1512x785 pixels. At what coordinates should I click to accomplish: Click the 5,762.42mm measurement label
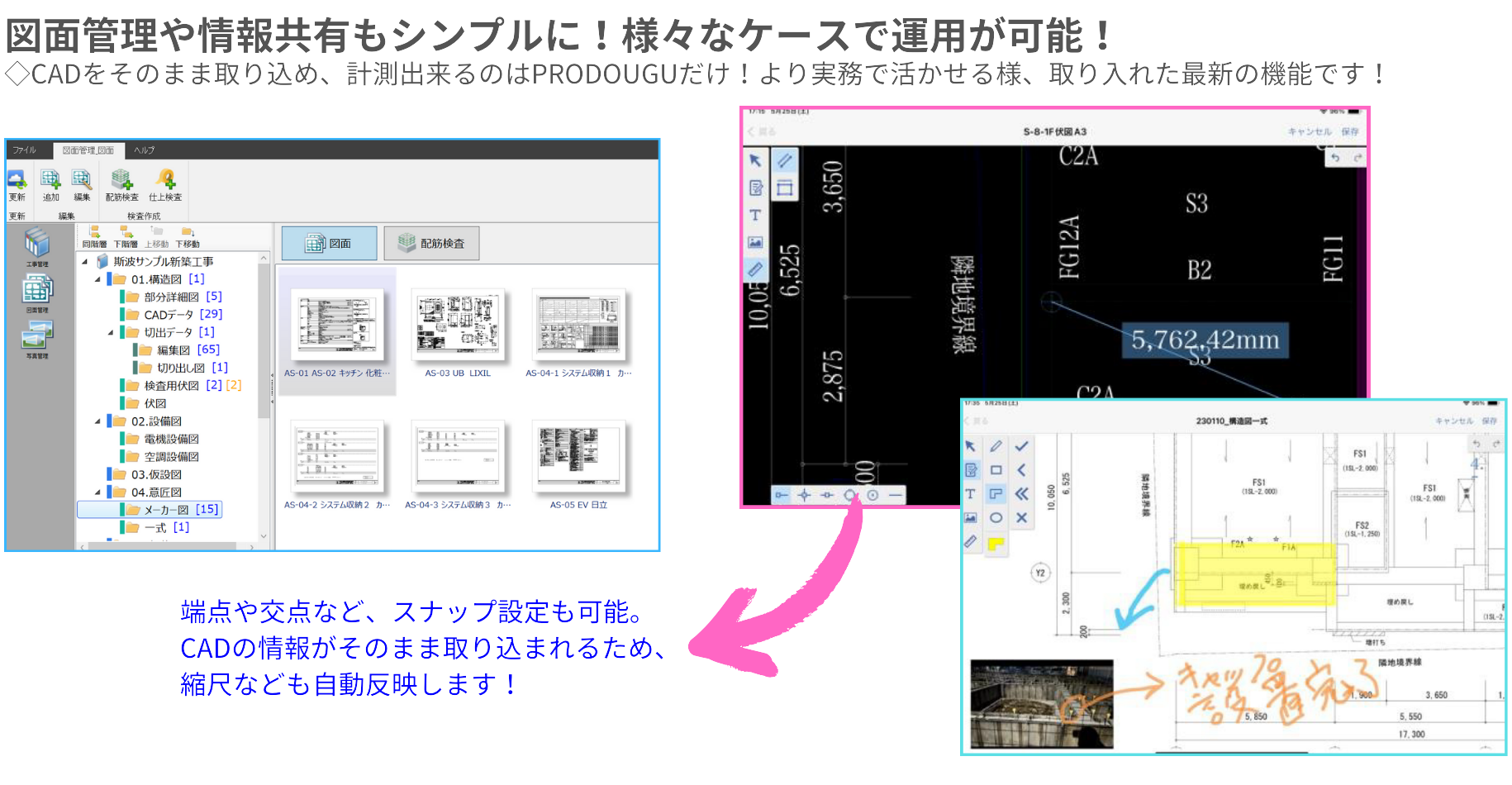pyautogui.click(x=1205, y=340)
